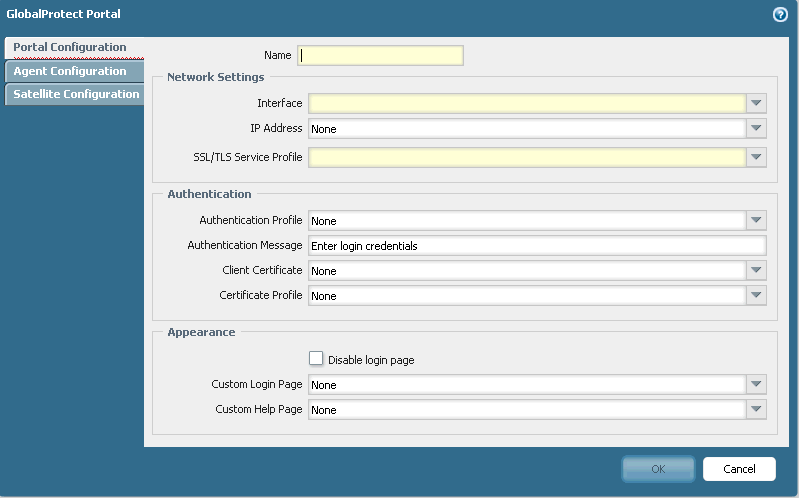
Task: Click inside the SSL/TLS Service Profile field
Action: 527,157
